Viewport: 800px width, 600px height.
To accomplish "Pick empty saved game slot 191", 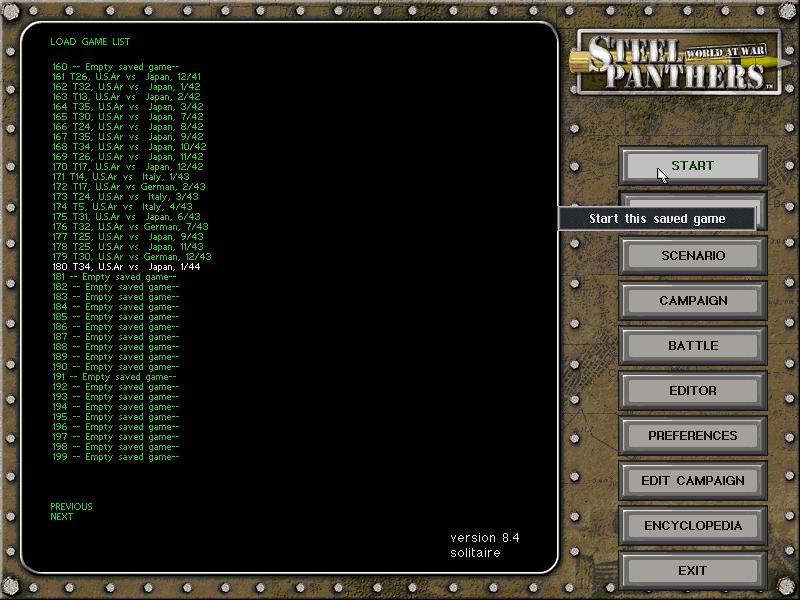I will tap(114, 377).
